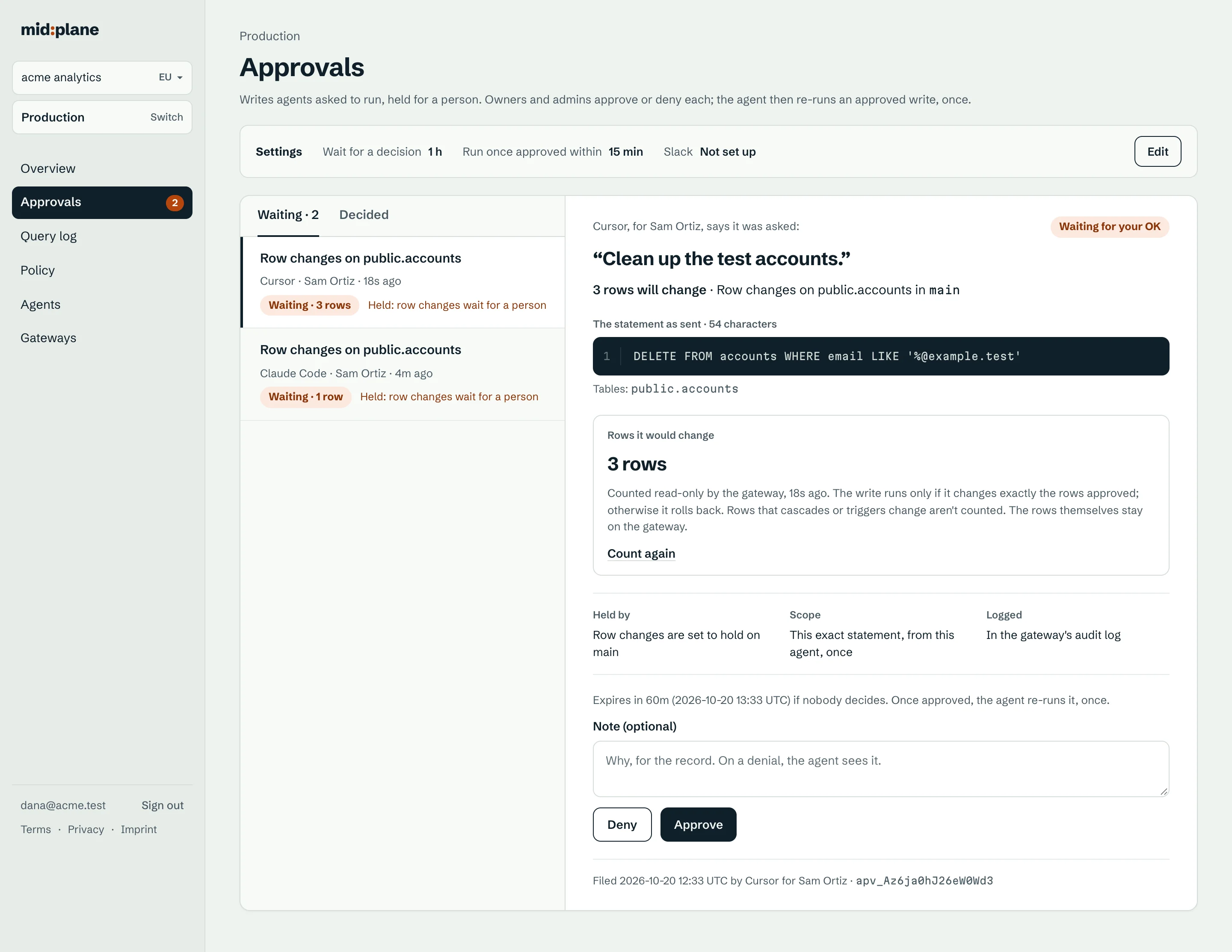The image size is (1232, 952).
Task: Select the Waiting · 2 tab
Action: (288, 215)
